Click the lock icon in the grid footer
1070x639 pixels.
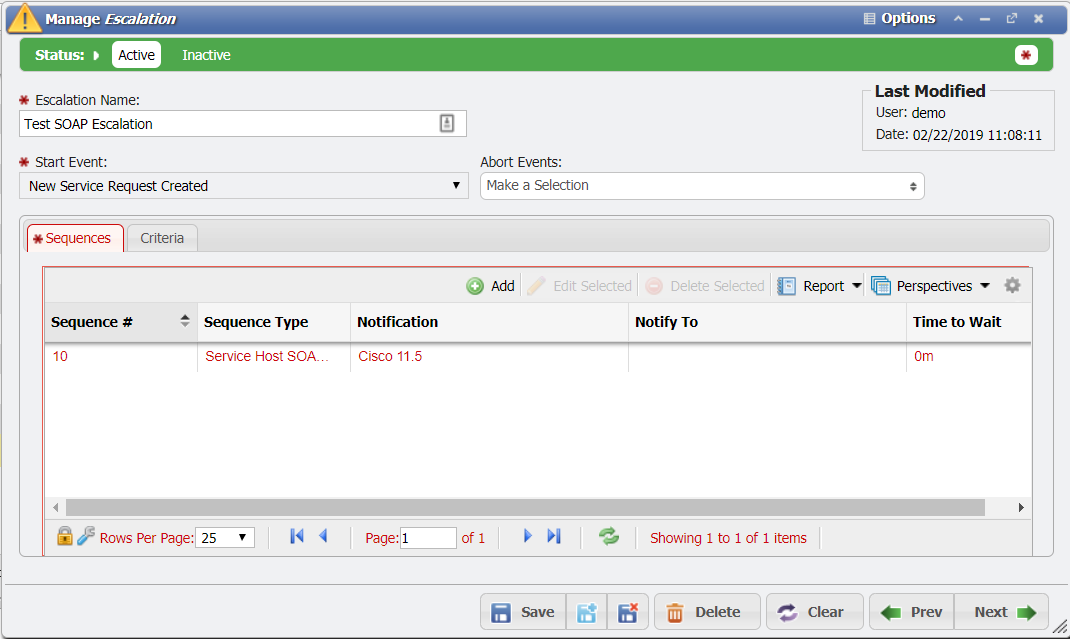(65, 537)
